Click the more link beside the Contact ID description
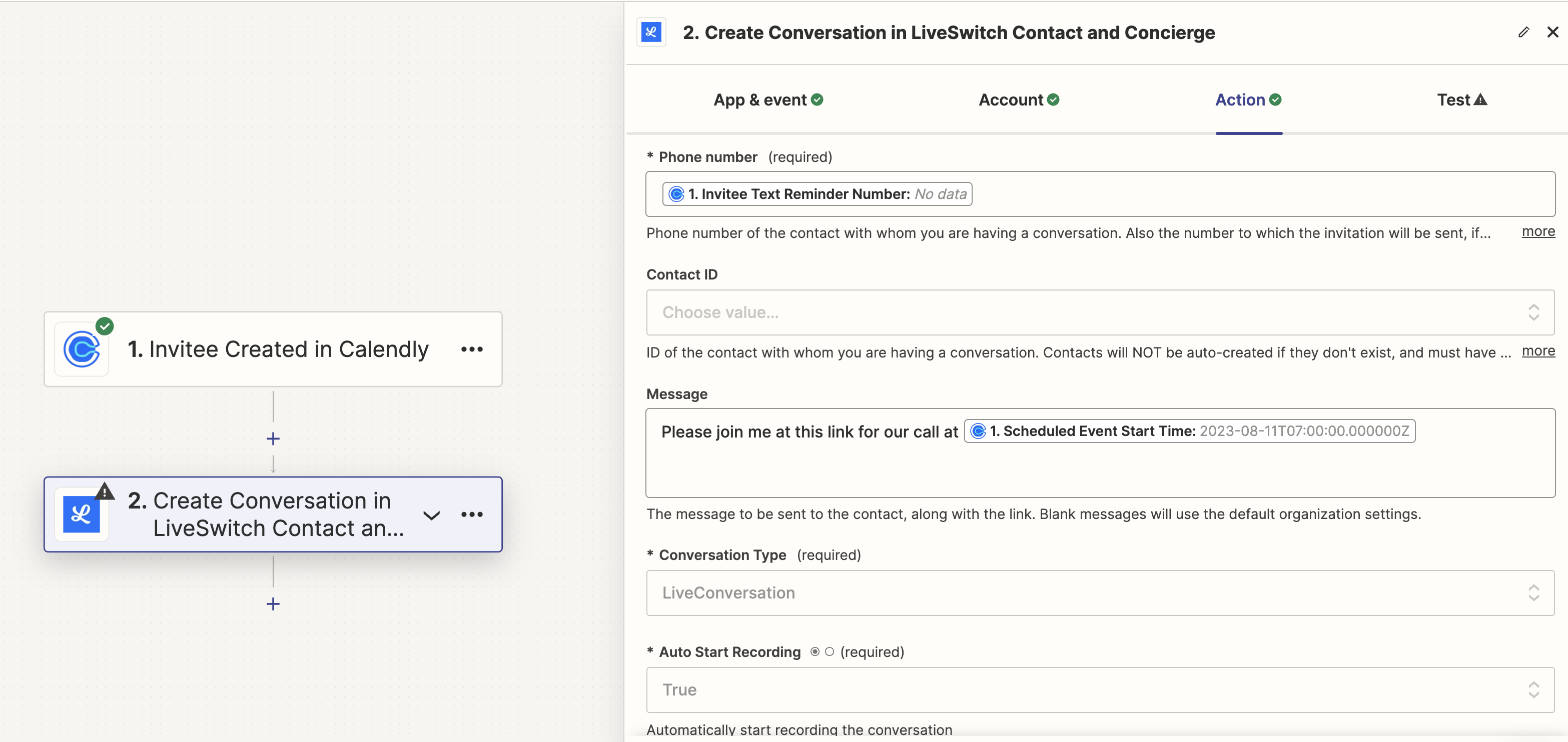 [x=1538, y=351]
